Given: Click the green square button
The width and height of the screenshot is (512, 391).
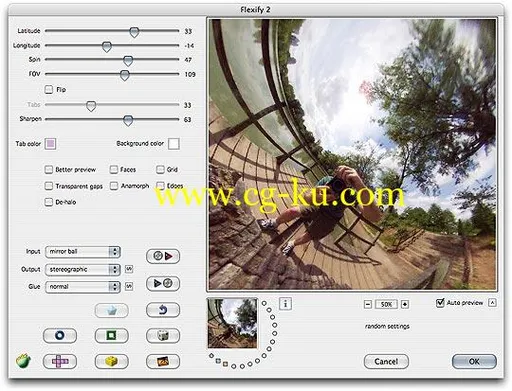Looking at the screenshot, I should coord(112,335).
